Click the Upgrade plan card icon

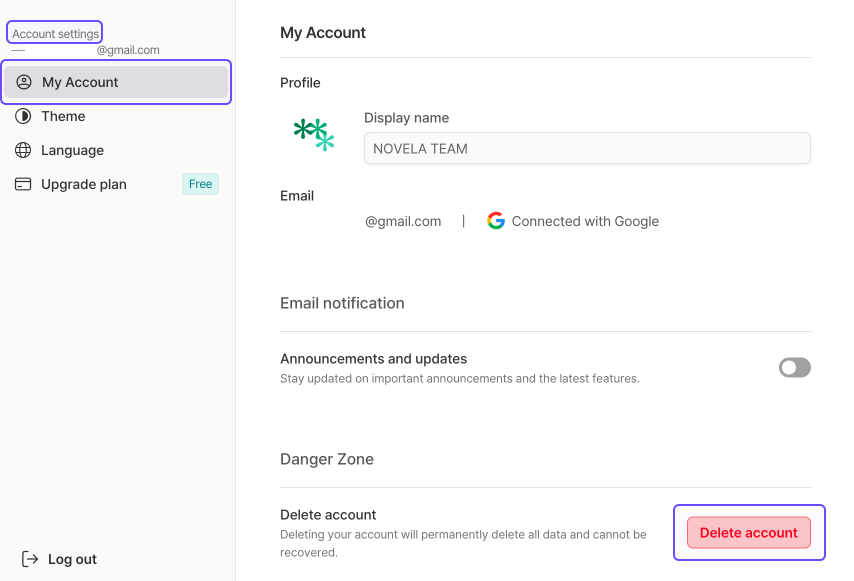(x=23, y=184)
